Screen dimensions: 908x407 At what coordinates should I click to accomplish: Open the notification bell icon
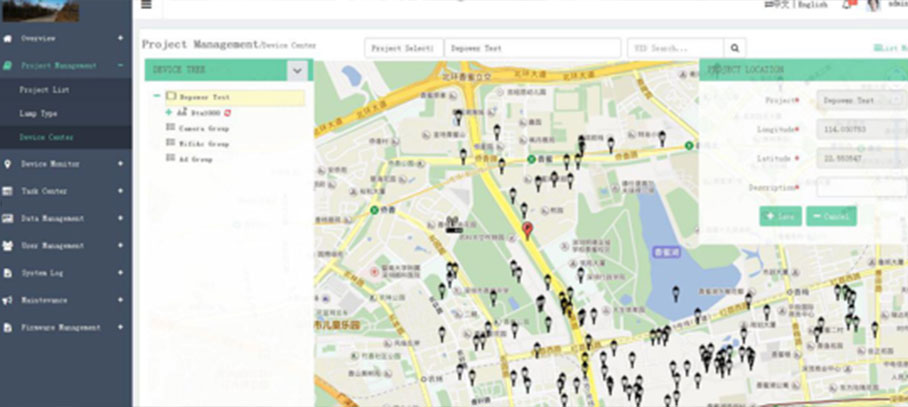848,5
